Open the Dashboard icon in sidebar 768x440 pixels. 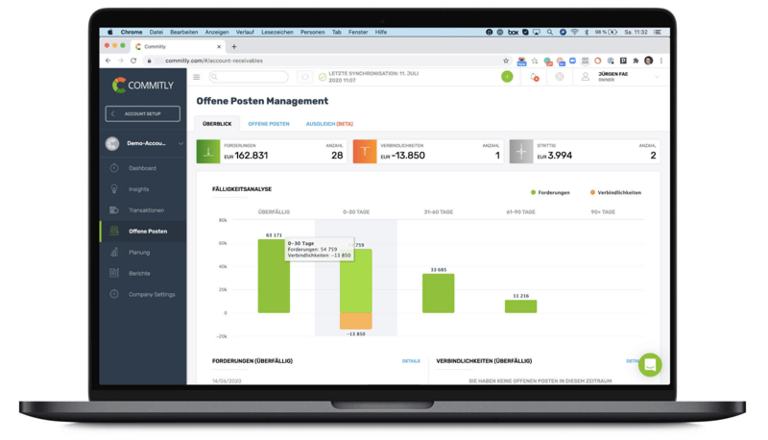tap(115, 168)
